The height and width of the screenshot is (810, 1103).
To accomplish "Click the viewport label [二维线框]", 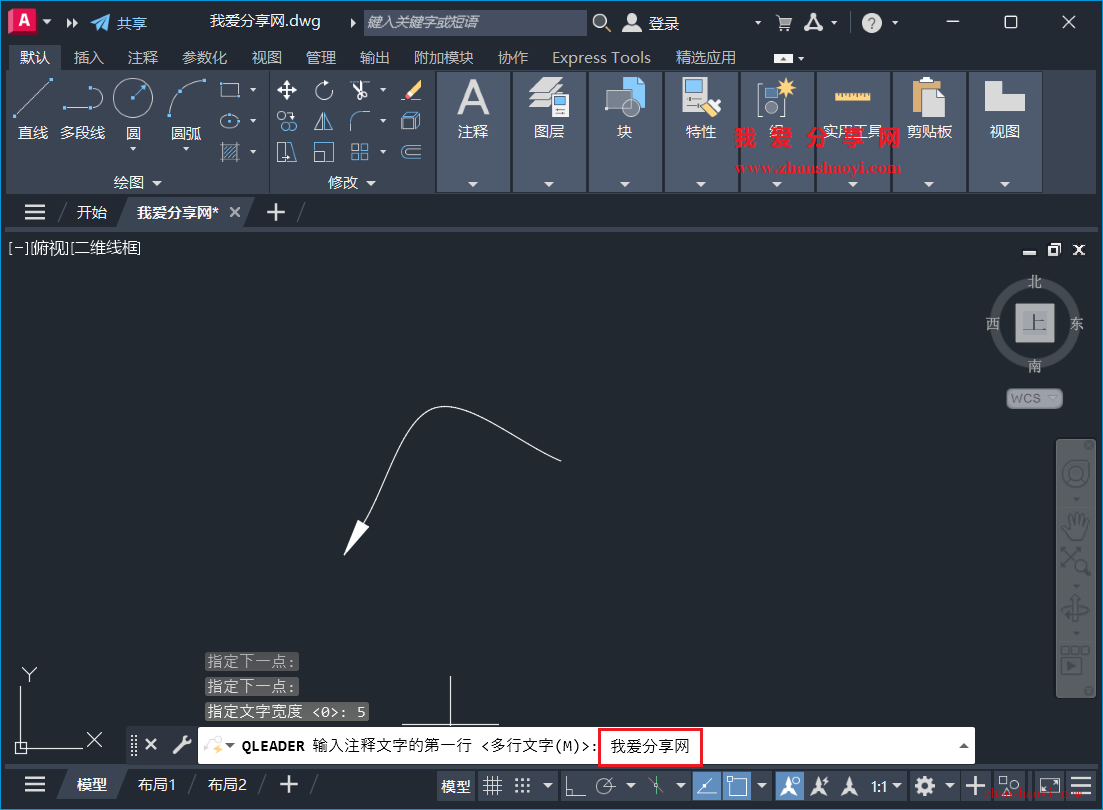I will 107,248.
